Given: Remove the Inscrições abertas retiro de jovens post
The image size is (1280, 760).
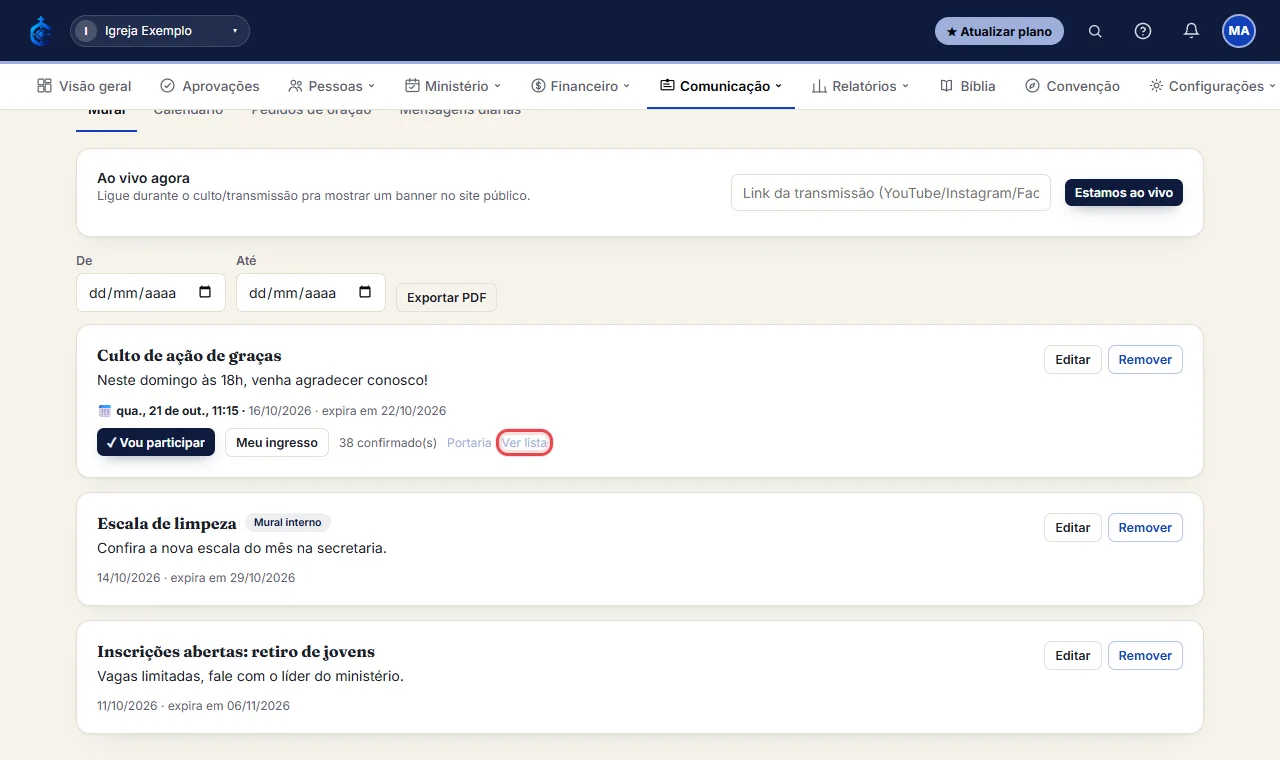Looking at the screenshot, I should (x=1145, y=656).
